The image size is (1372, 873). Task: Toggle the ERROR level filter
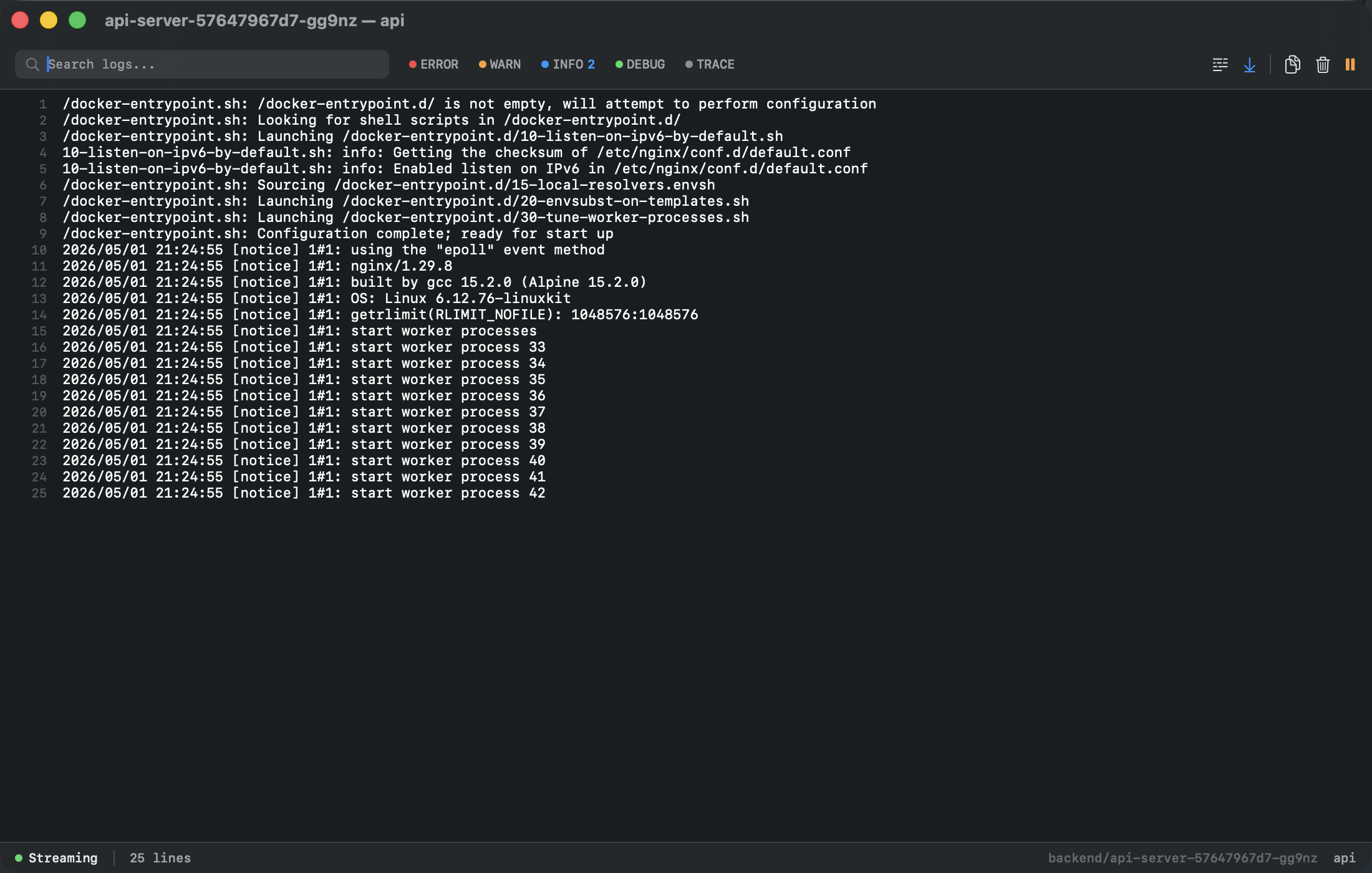click(433, 64)
